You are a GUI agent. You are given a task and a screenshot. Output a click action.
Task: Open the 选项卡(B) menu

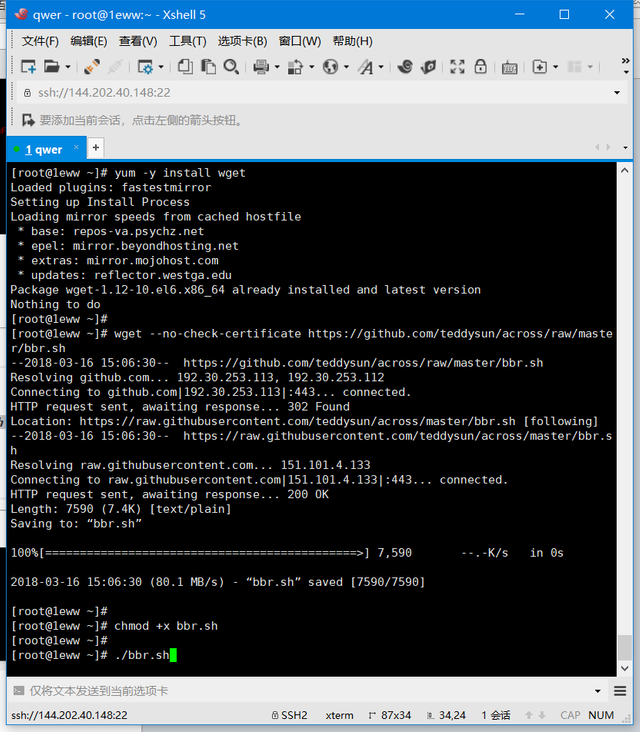pos(242,42)
